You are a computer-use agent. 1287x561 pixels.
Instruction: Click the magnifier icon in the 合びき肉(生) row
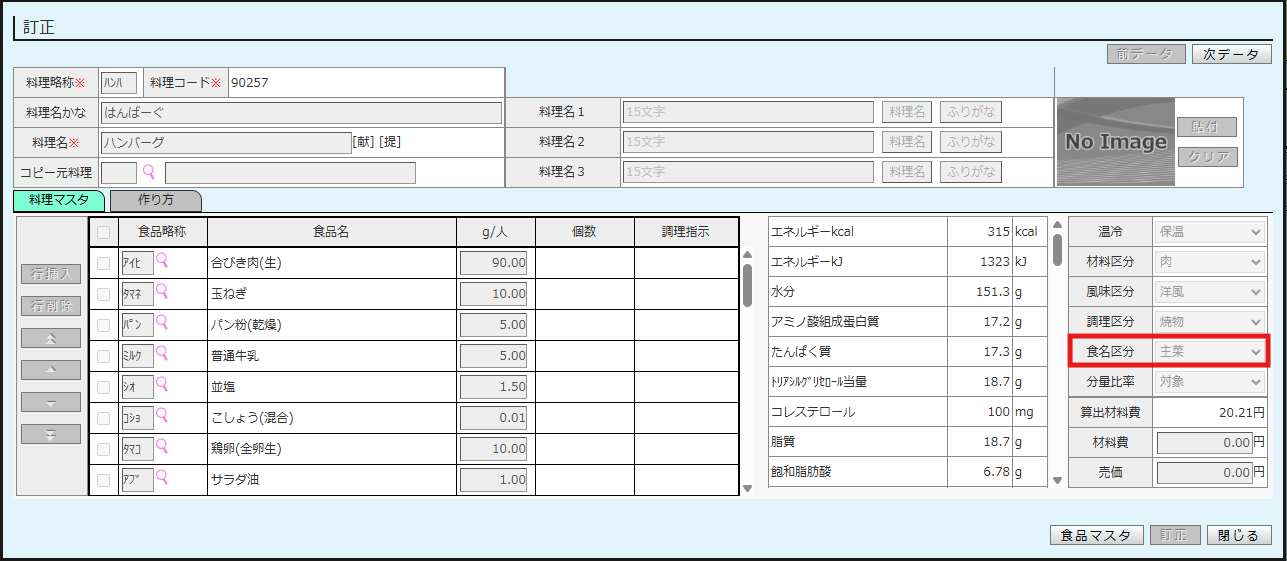tap(162, 261)
